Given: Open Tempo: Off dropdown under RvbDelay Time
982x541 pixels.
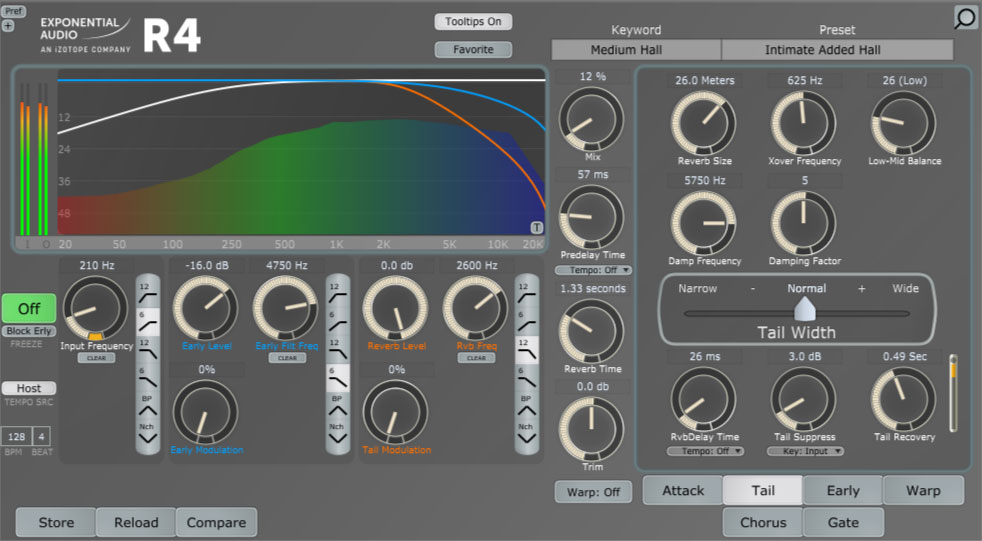Looking at the screenshot, I should pyautogui.click(x=705, y=451).
